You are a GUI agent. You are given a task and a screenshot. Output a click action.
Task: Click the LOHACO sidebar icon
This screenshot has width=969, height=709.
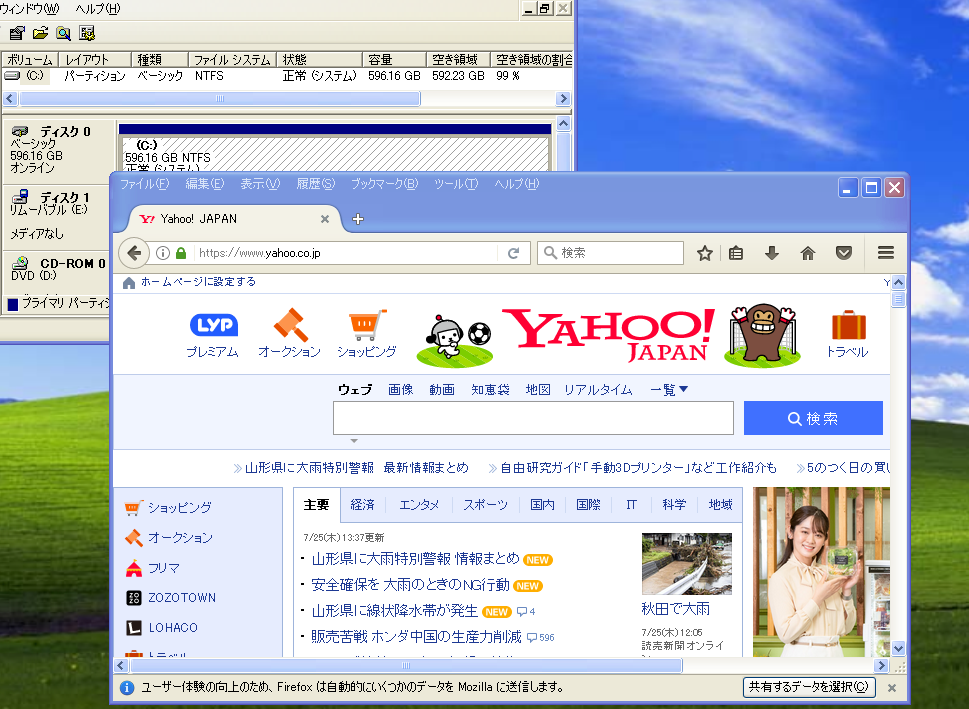[133, 628]
